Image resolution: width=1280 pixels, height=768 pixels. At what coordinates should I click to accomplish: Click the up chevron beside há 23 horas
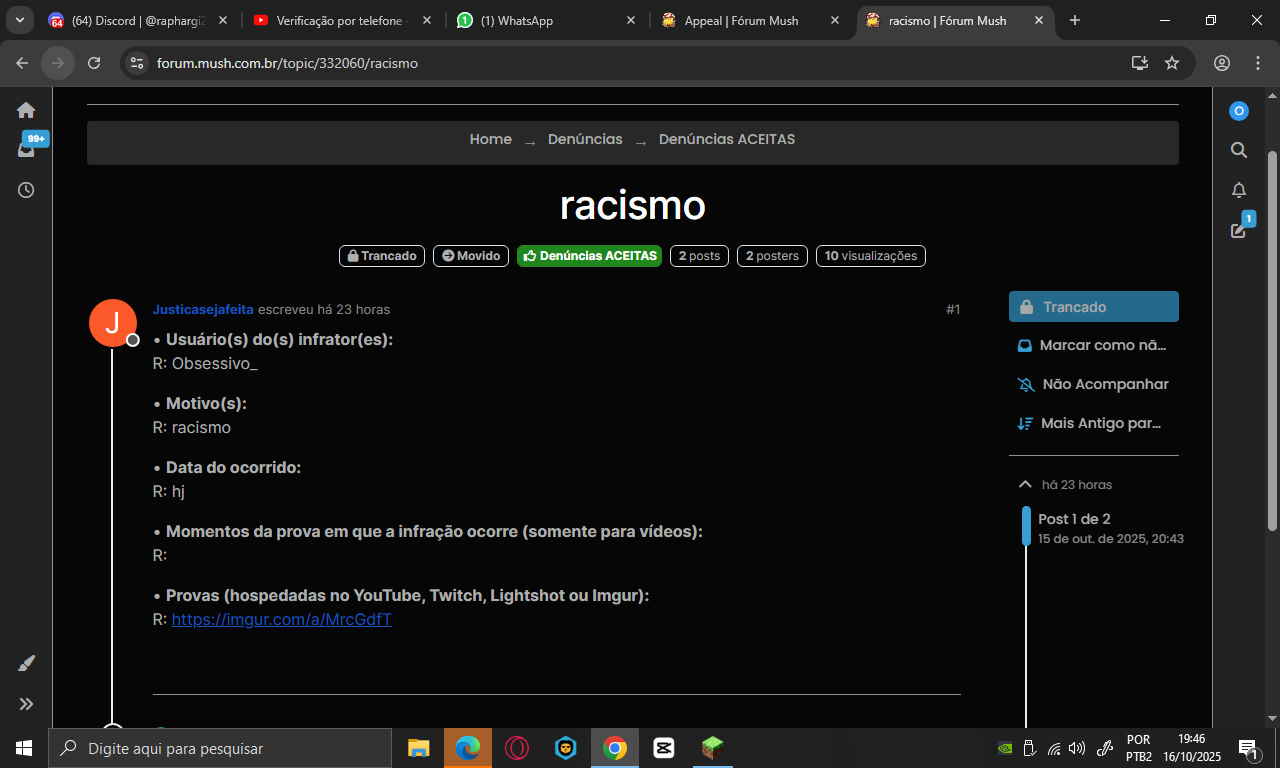[1025, 484]
